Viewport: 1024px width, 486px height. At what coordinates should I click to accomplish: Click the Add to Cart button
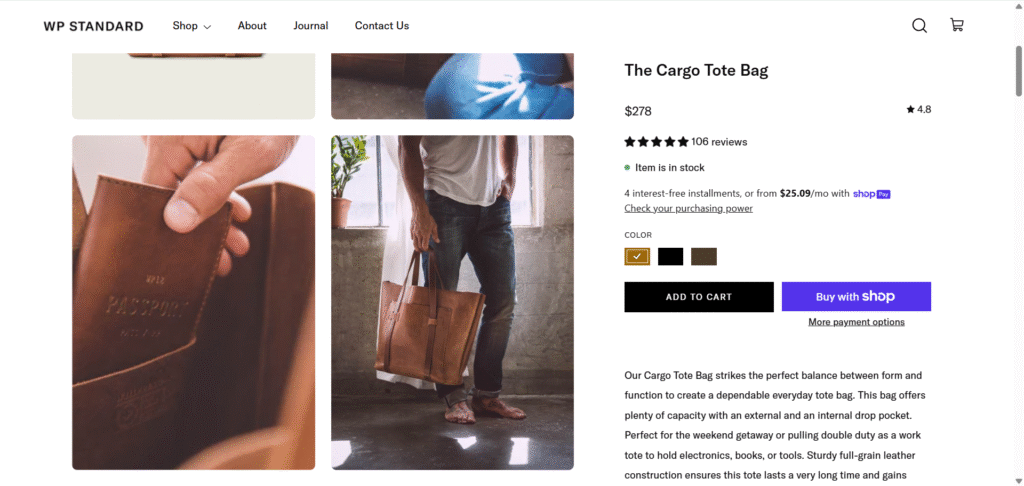[699, 297]
